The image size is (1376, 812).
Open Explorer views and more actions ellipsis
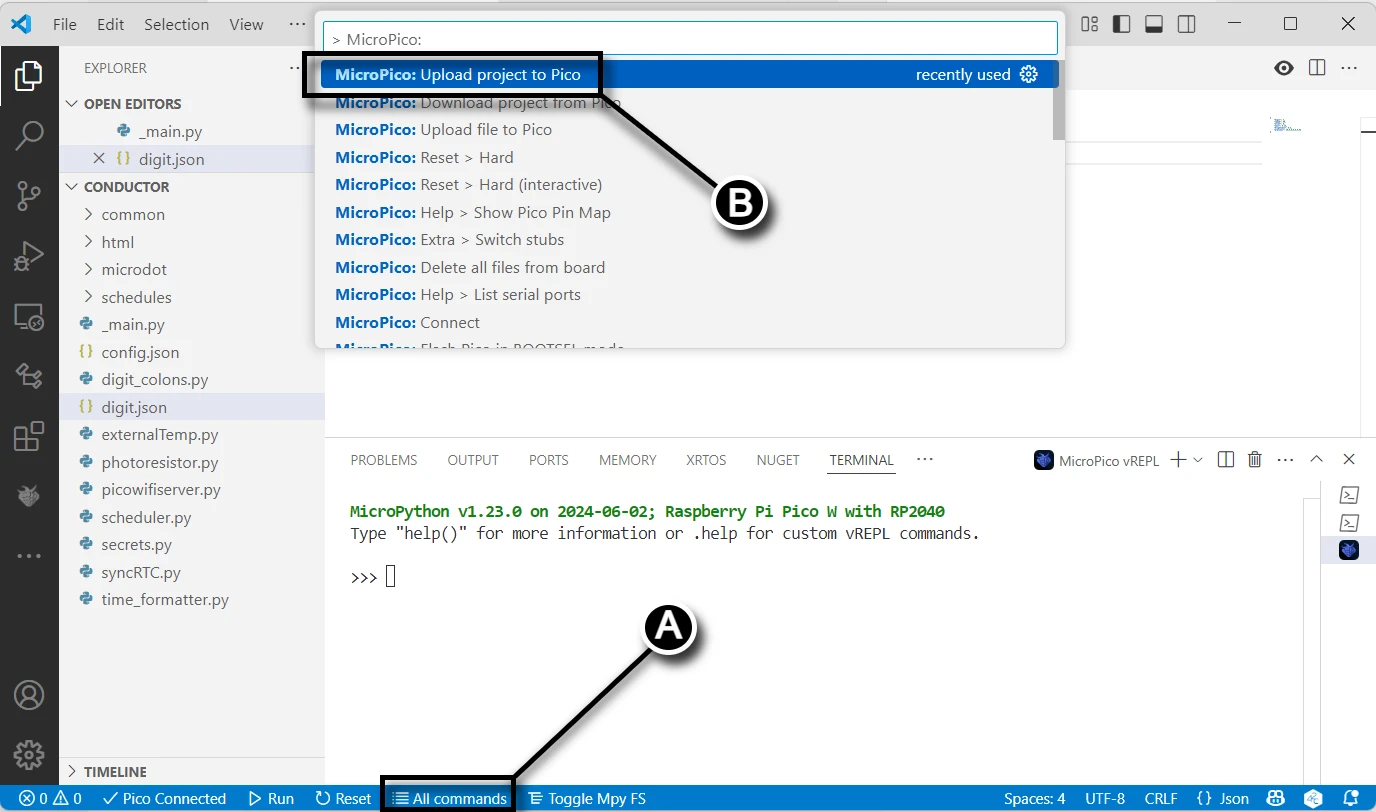click(295, 68)
